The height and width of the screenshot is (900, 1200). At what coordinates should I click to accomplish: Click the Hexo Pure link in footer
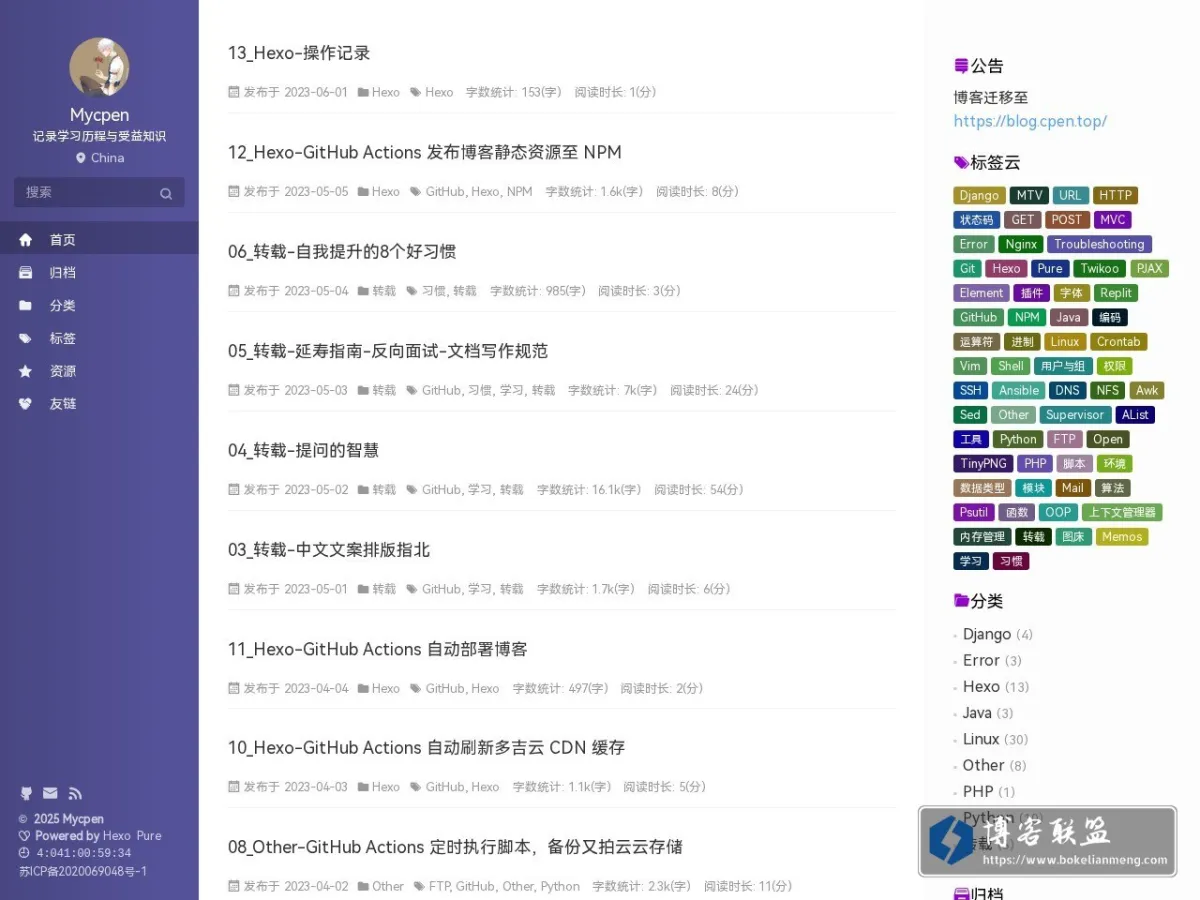pyautogui.click(x=132, y=836)
